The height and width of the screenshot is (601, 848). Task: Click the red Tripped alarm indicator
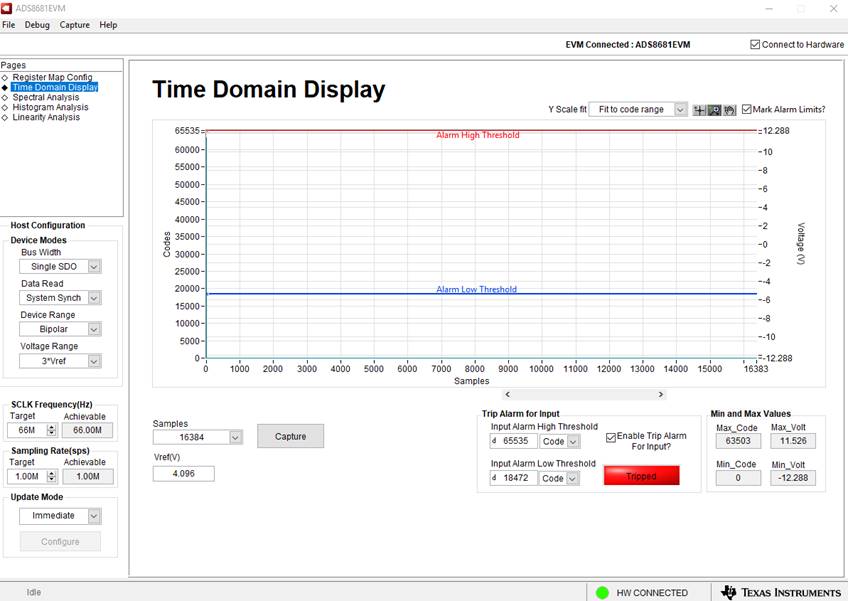coord(641,476)
